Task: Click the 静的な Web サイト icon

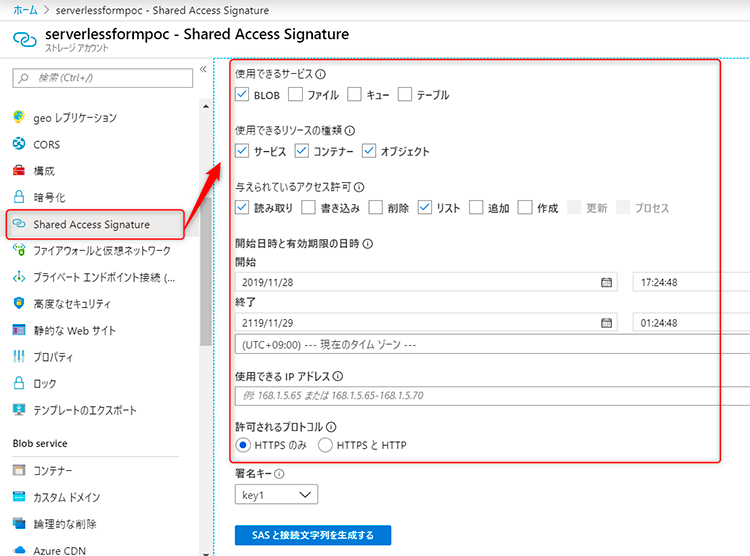Action: 19,330
